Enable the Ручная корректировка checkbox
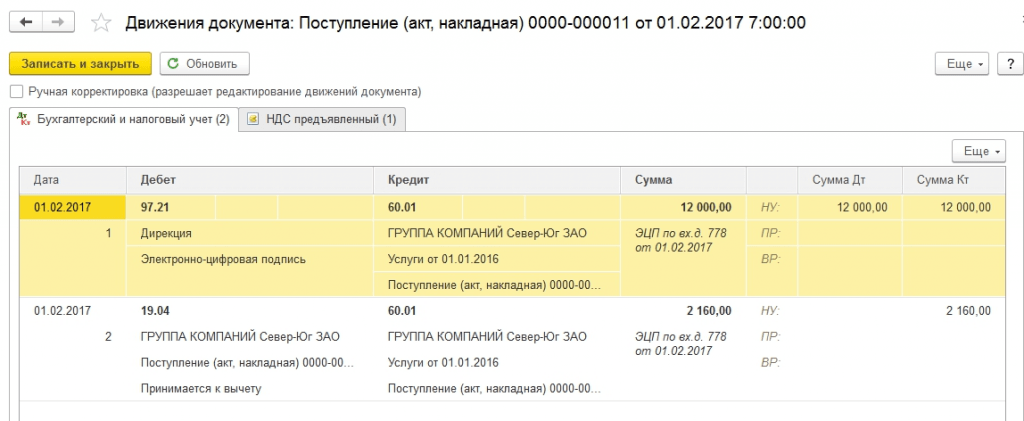1024x421 pixels. [15, 91]
